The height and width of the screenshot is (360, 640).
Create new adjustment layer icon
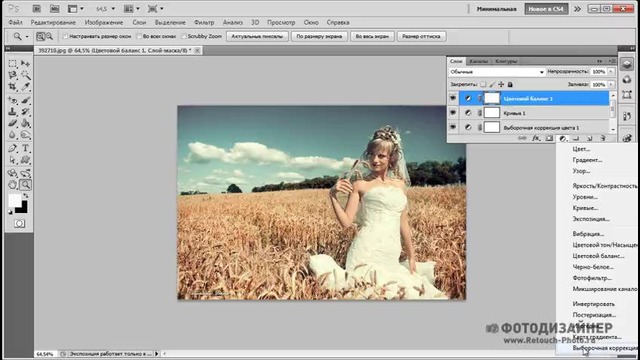point(562,138)
